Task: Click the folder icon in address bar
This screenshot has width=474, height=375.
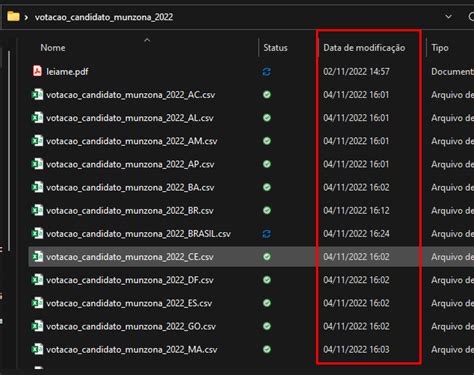Action: pos(13,16)
